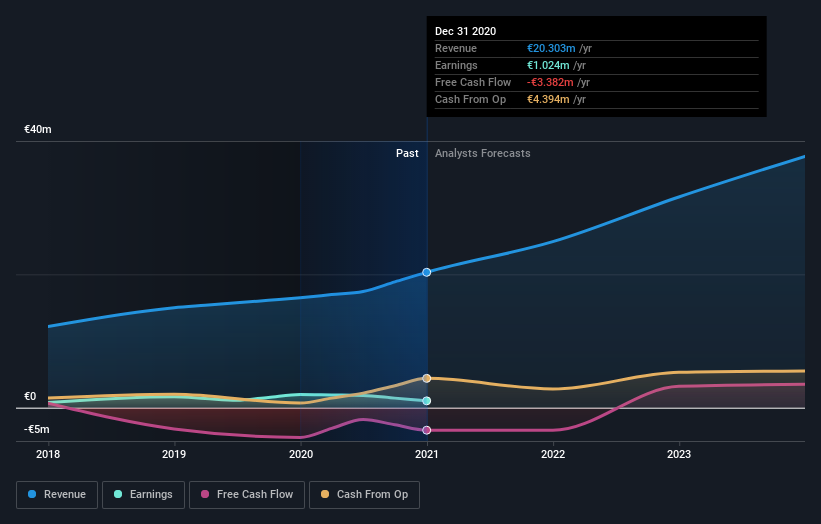Toggle the Cash From Op legend button
This screenshot has height=524, width=821.
[364, 495]
